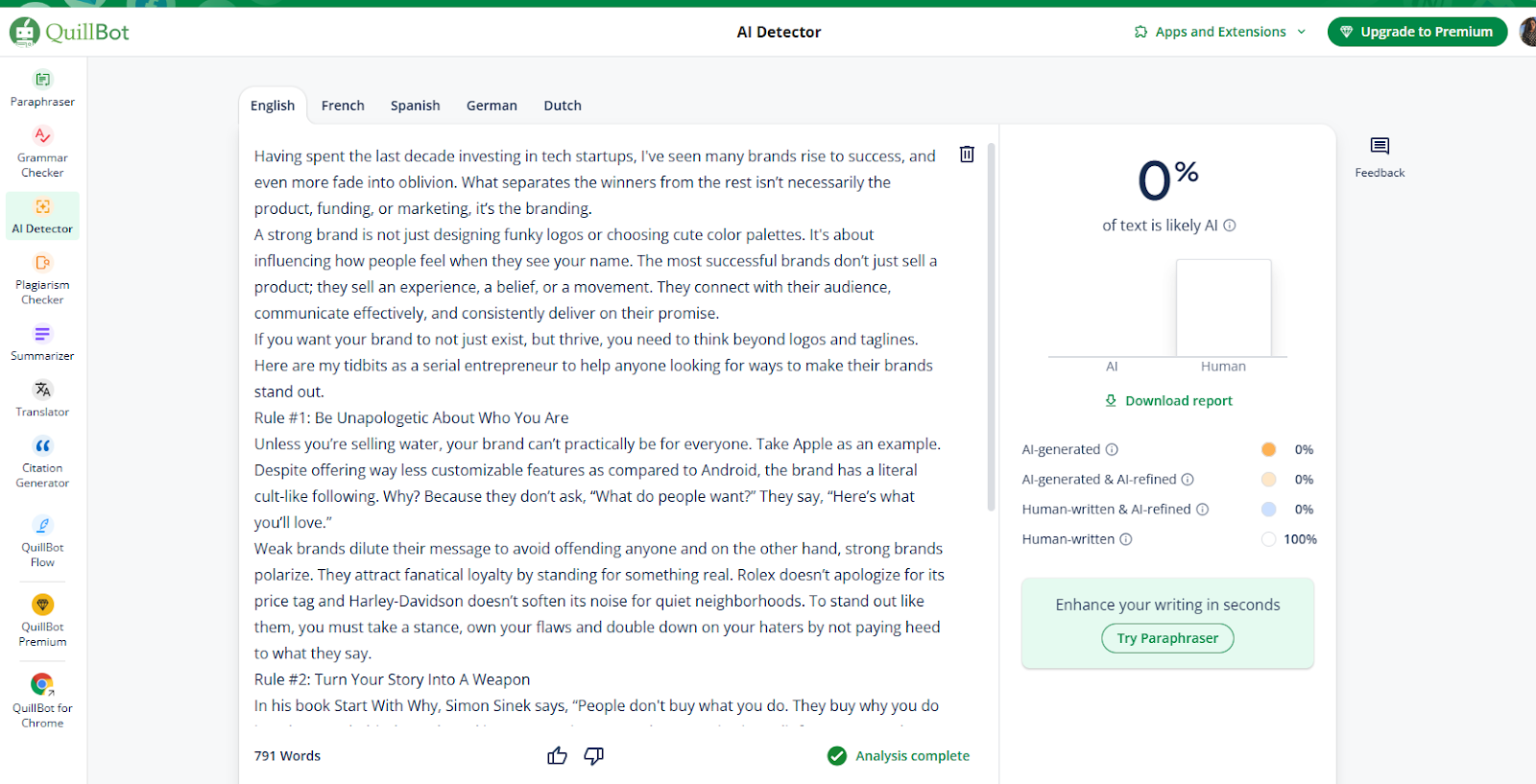The image size is (1536, 784).
Task: Click the Try Paraphraser button
Action: click(1167, 638)
